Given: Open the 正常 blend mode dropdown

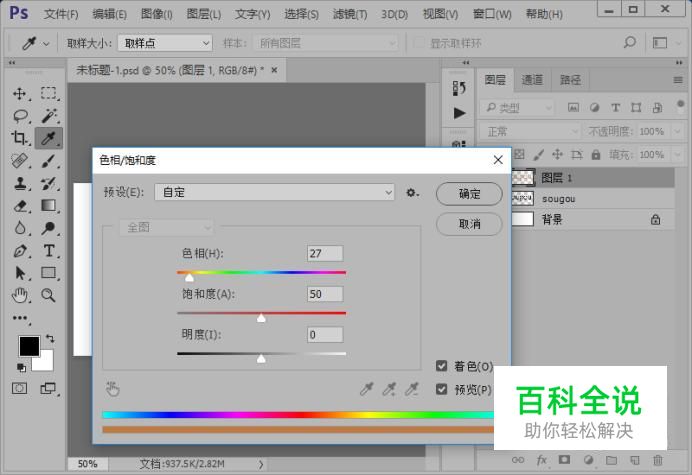Looking at the screenshot, I should 530,131.
